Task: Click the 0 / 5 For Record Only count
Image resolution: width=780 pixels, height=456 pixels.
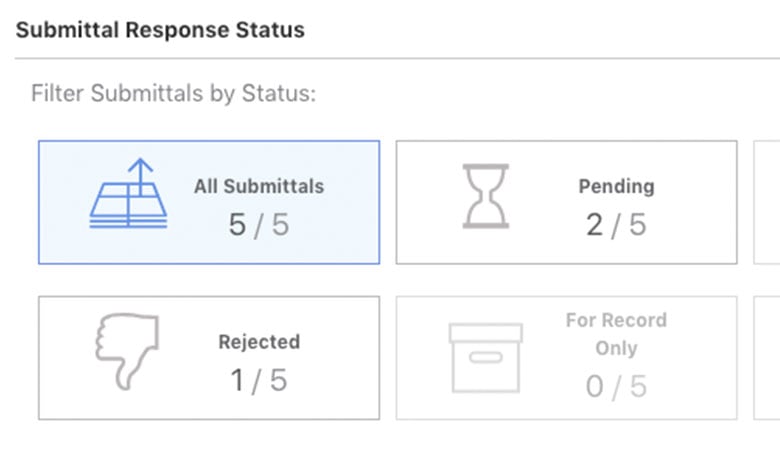Action: [616, 386]
